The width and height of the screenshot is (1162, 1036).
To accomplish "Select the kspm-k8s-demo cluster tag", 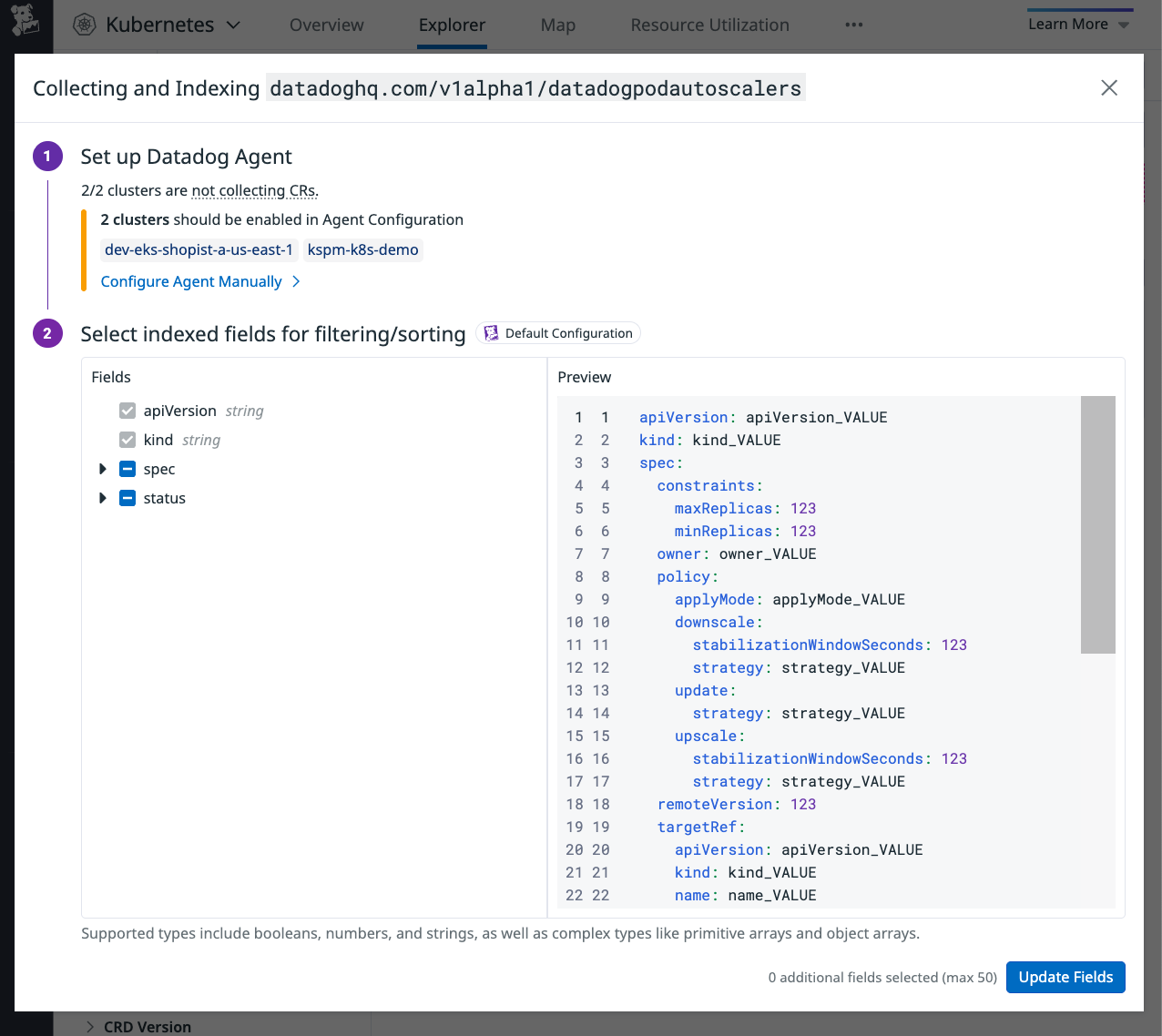I will 362,249.
